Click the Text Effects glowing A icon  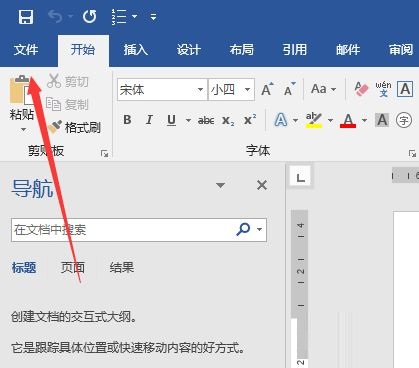[x=281, y=120]
